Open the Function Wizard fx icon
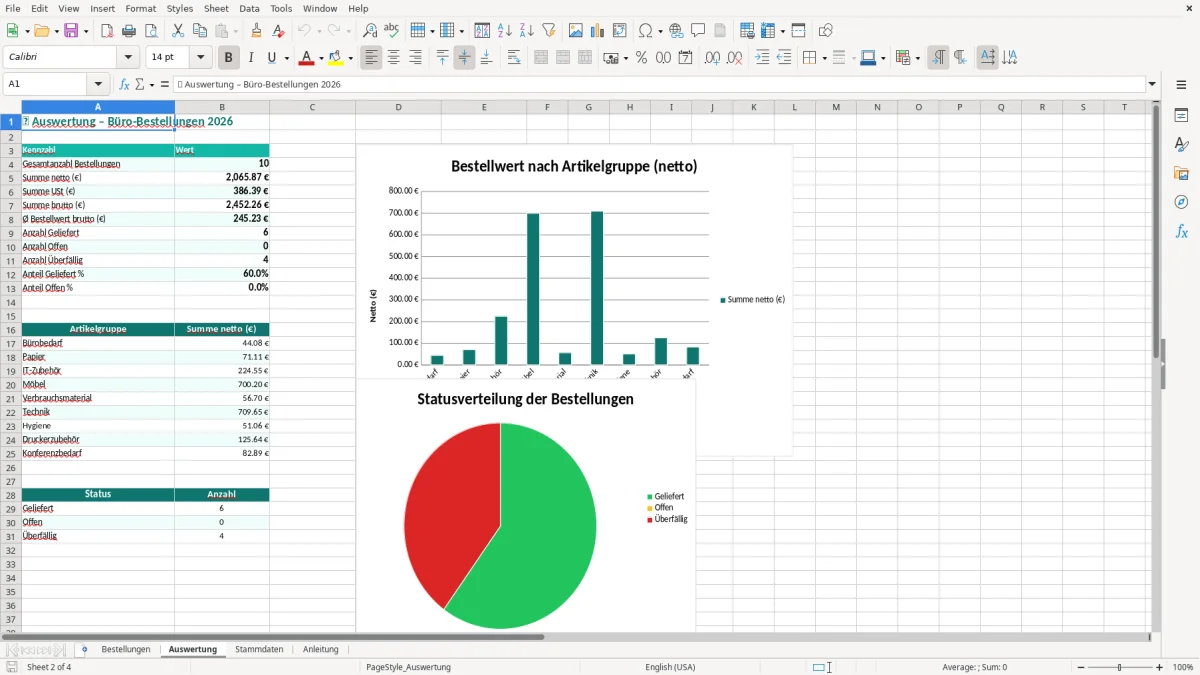The image size is (1200, 675). pos(124,84)
